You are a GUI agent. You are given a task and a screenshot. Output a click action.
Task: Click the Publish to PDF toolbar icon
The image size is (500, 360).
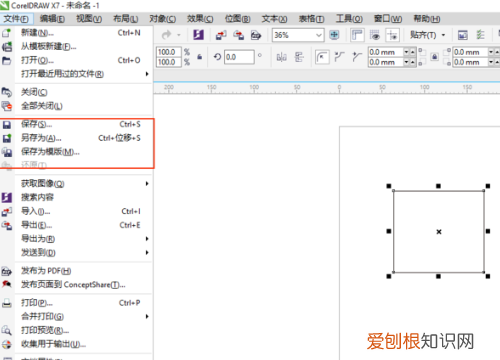[256, 35]
